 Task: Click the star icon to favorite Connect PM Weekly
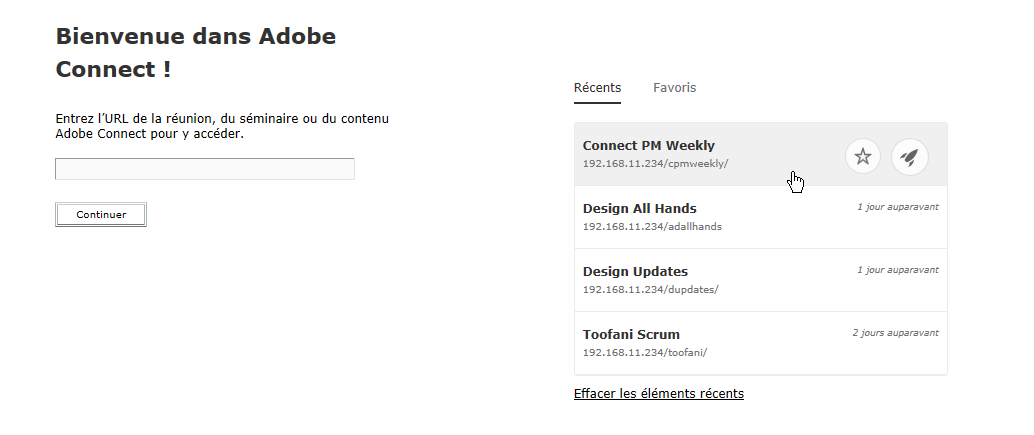[863, 156]
